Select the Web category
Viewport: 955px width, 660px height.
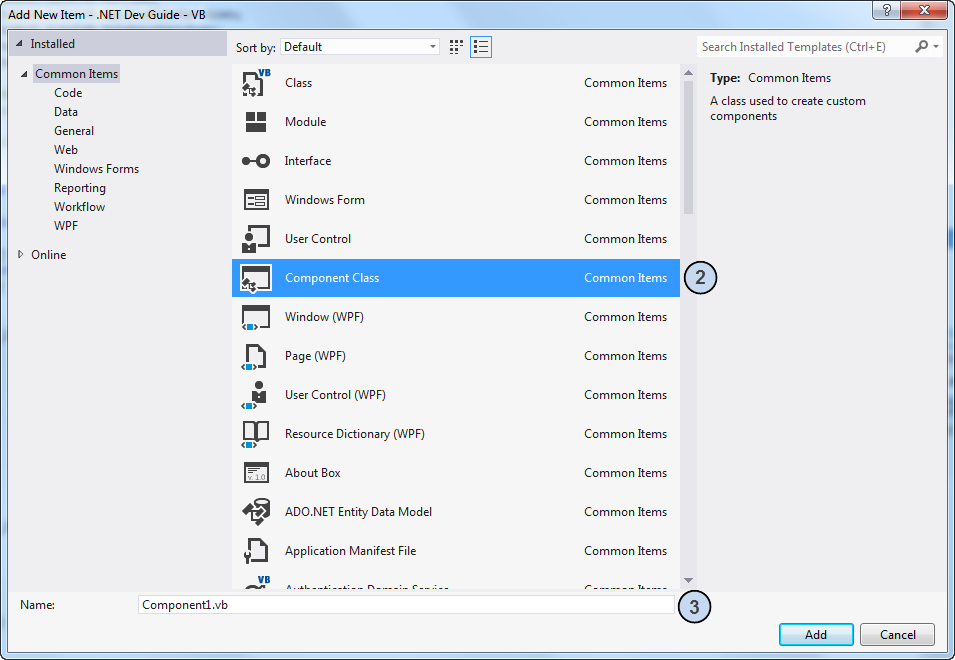(66, 149)
